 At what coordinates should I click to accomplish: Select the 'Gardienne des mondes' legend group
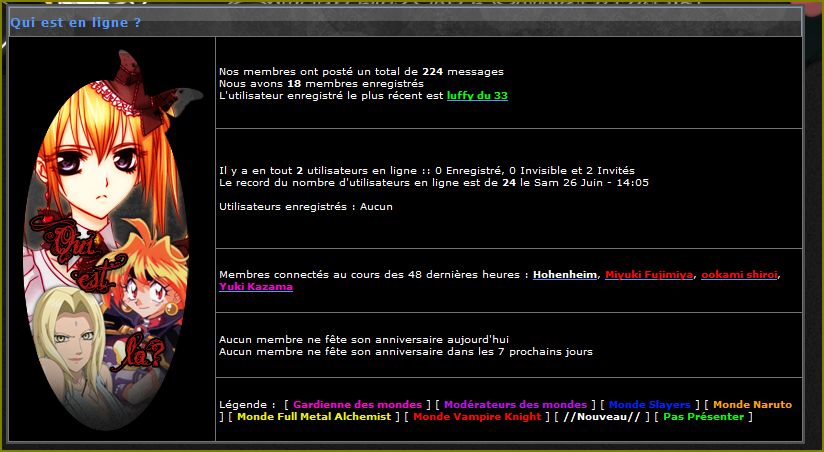[357, 405]
